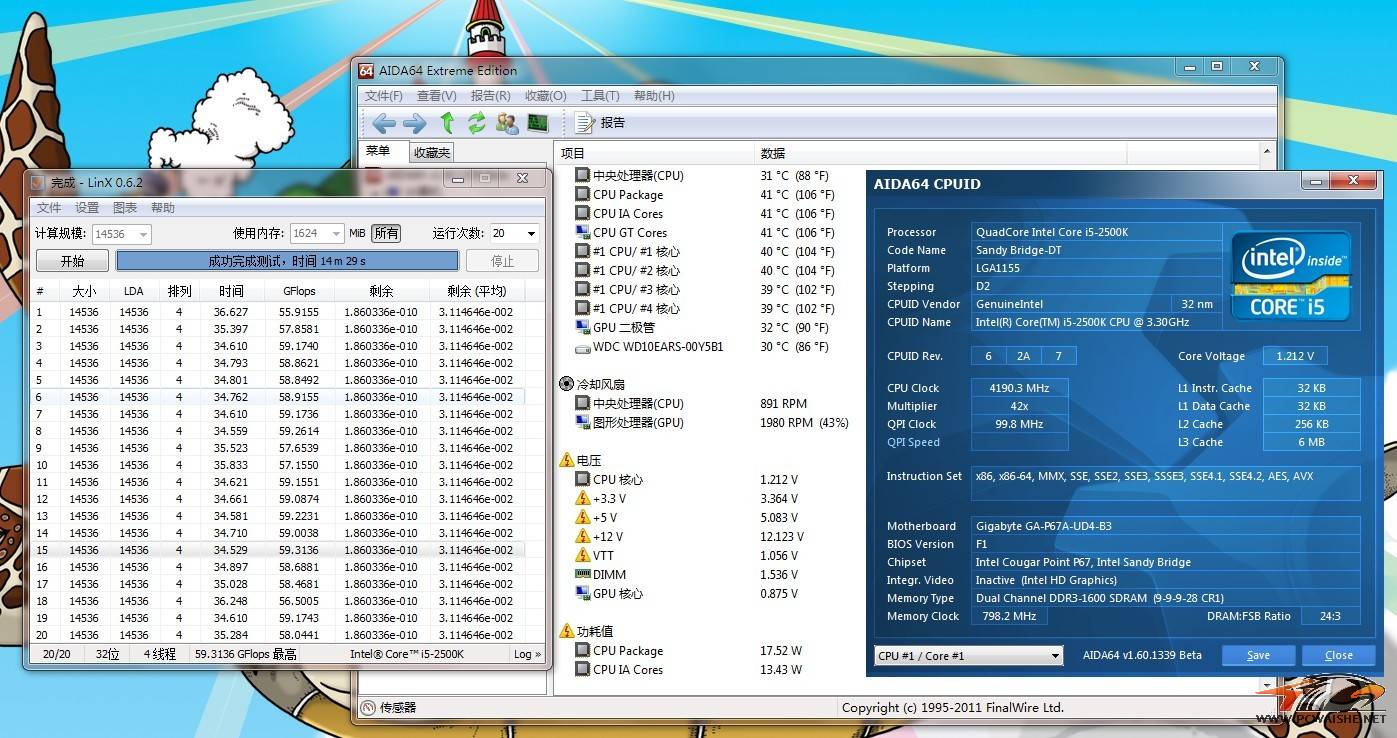The width and height of the screenshot is (1397, 738).
Task: Select the LinX result showing 59.2614 GFlops
Action: pyautogui.click(x=275, y=431)
